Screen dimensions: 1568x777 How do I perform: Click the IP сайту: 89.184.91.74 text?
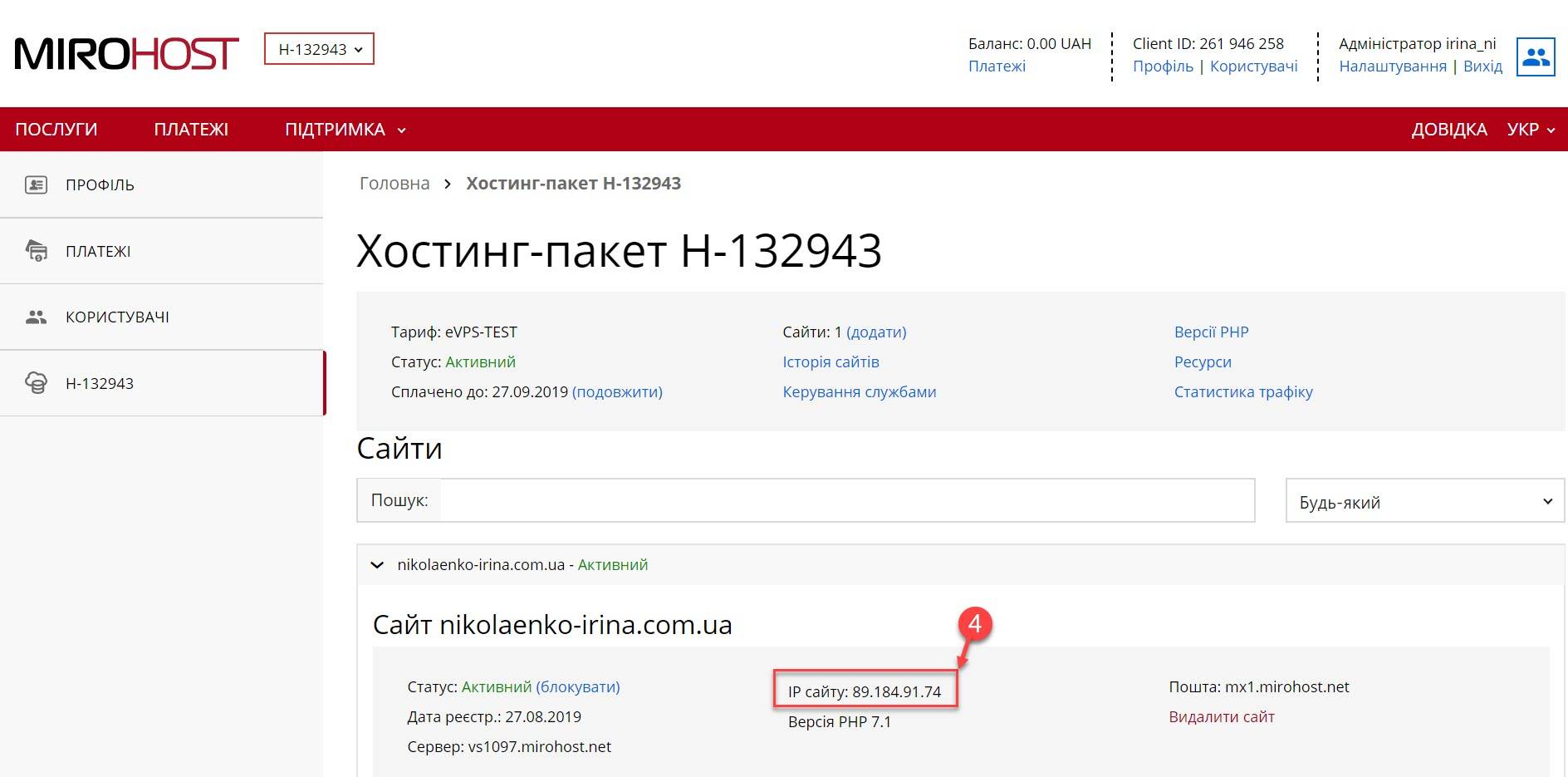[x=865, y=692]
